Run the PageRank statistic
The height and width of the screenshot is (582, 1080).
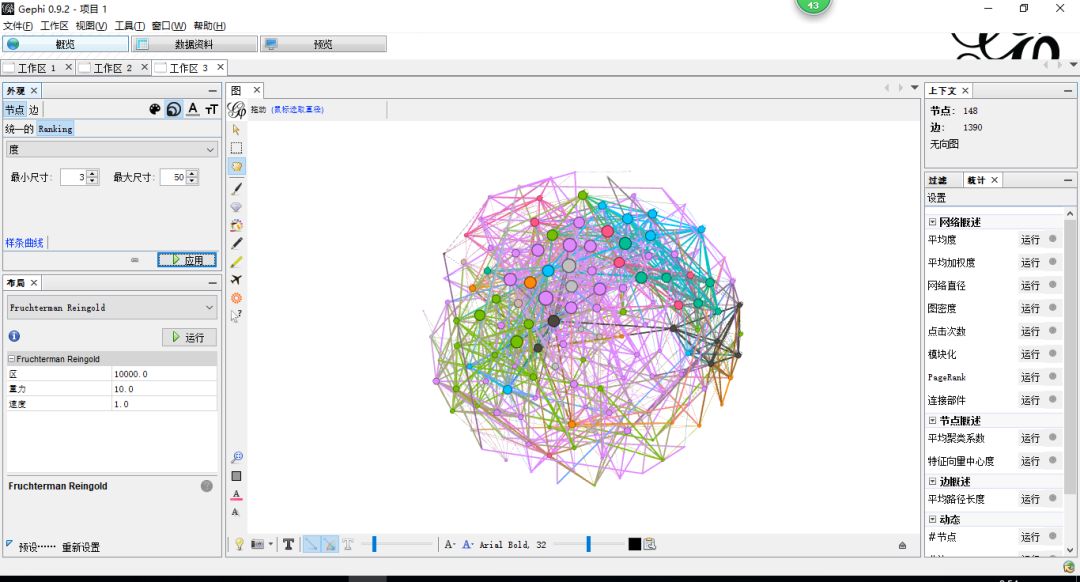1030,377
